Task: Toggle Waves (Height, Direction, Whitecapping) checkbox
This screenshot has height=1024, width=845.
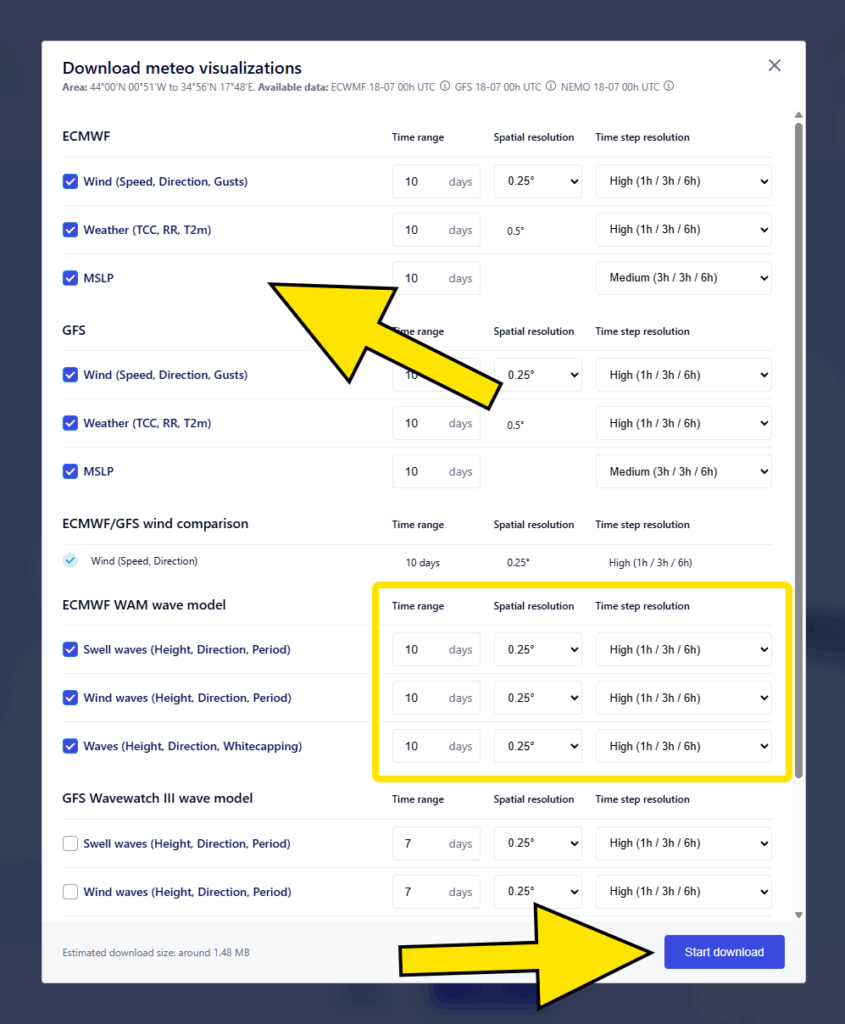Action: tap(70, 746)
